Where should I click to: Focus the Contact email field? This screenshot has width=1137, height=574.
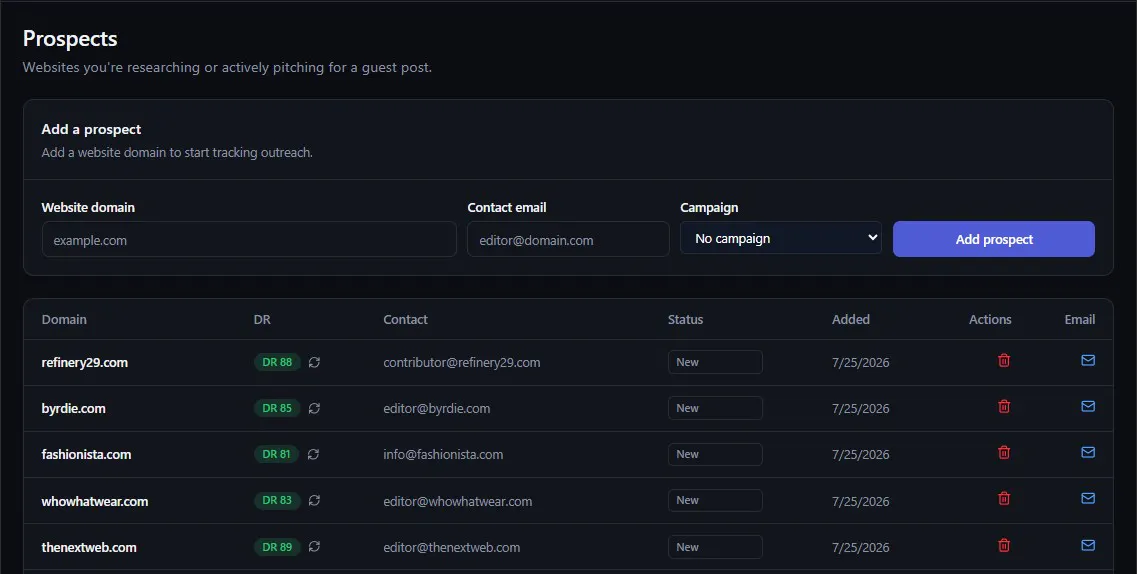(x=568, y=239)
